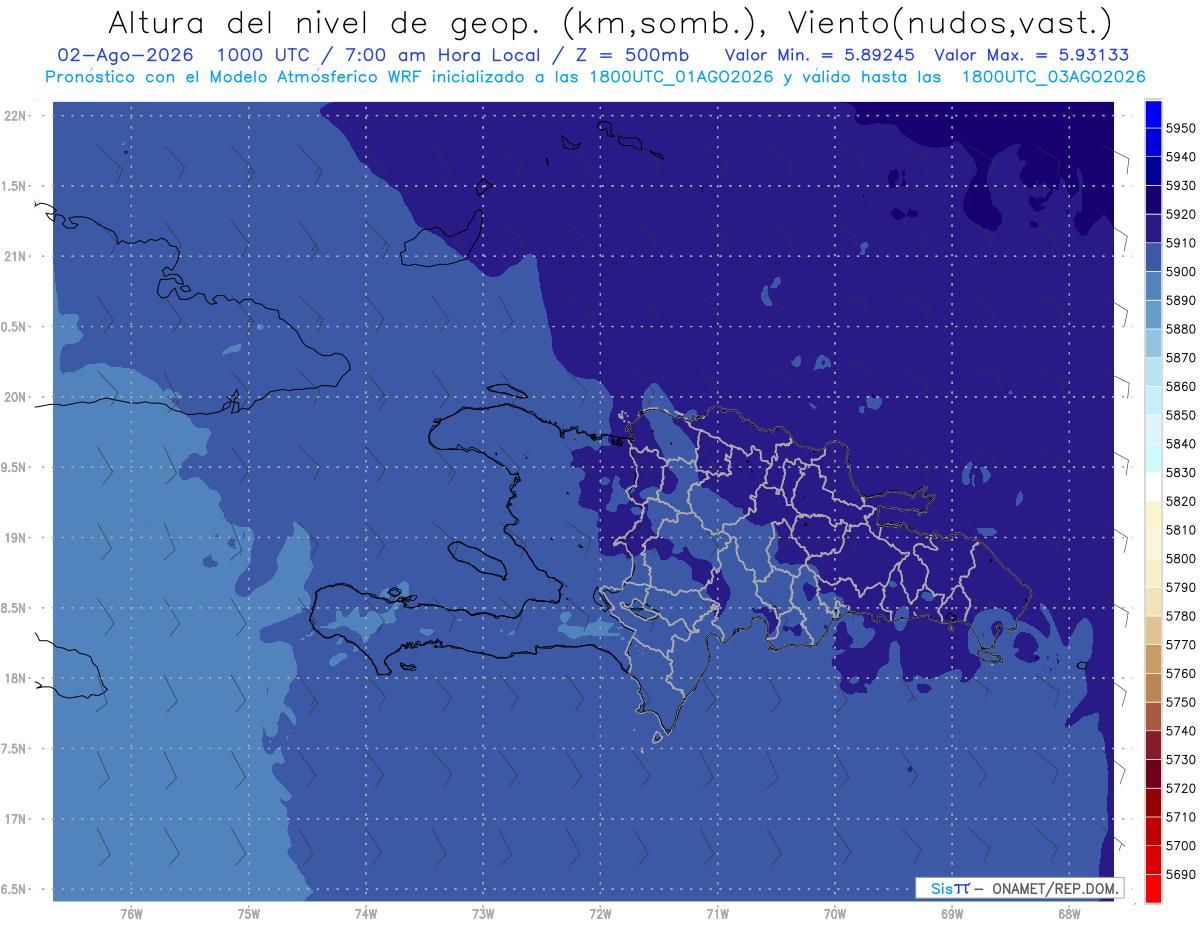Click the latitude label '22N'

point(15,116)
